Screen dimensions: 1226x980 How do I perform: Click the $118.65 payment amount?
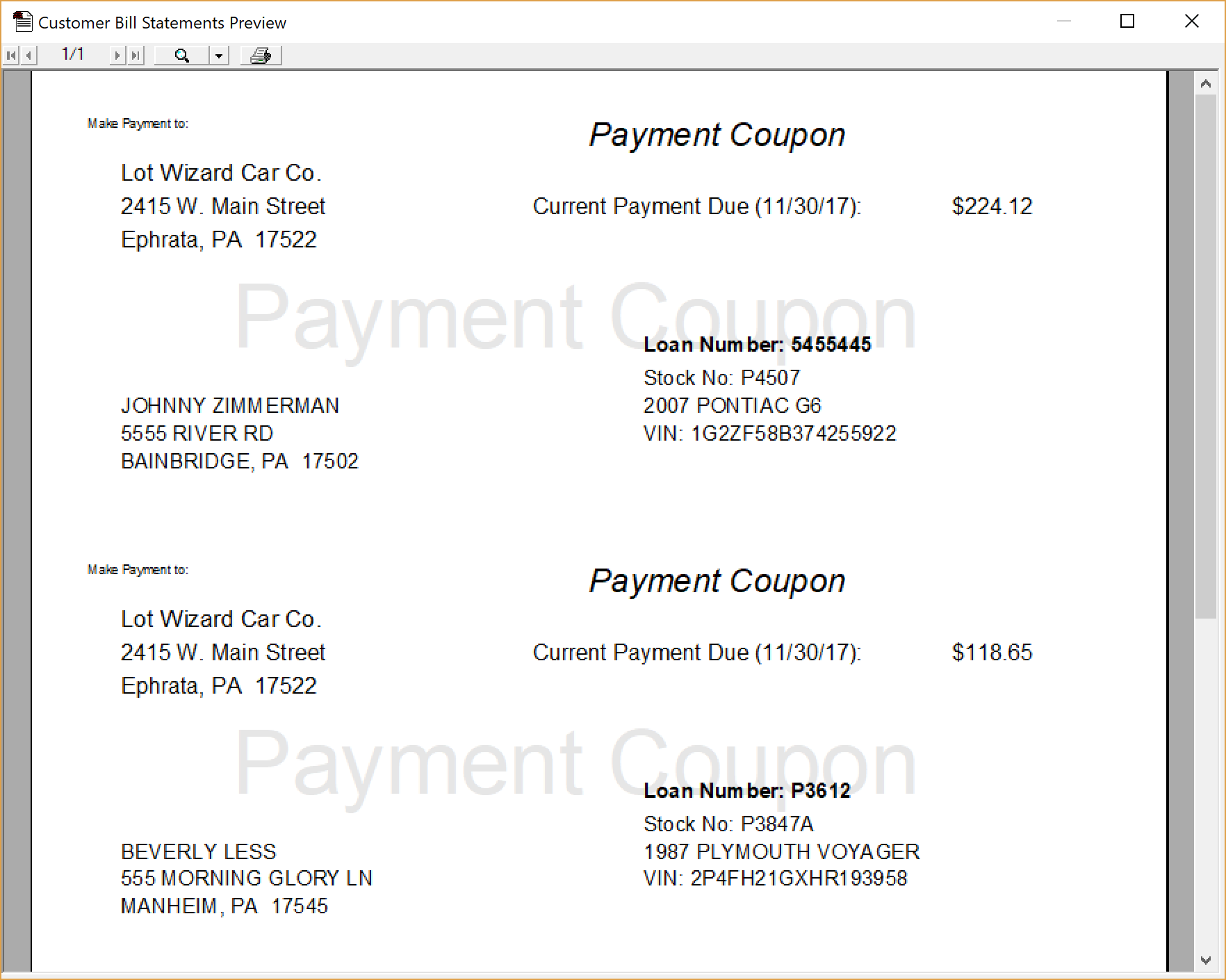point(992,653)
